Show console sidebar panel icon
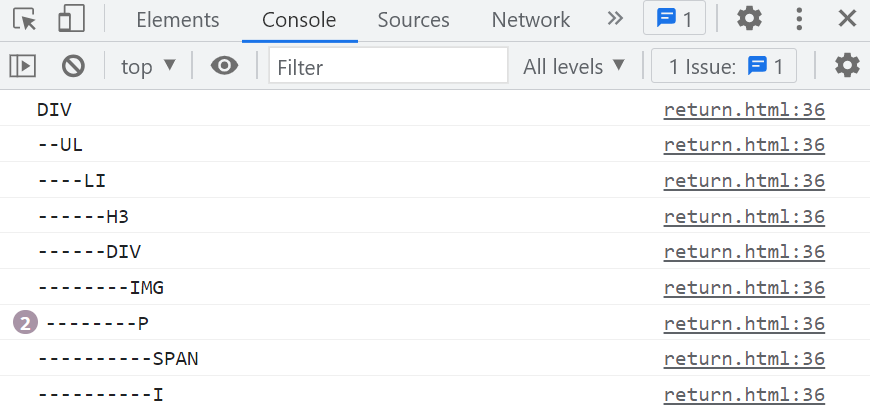 pos(23,67)
